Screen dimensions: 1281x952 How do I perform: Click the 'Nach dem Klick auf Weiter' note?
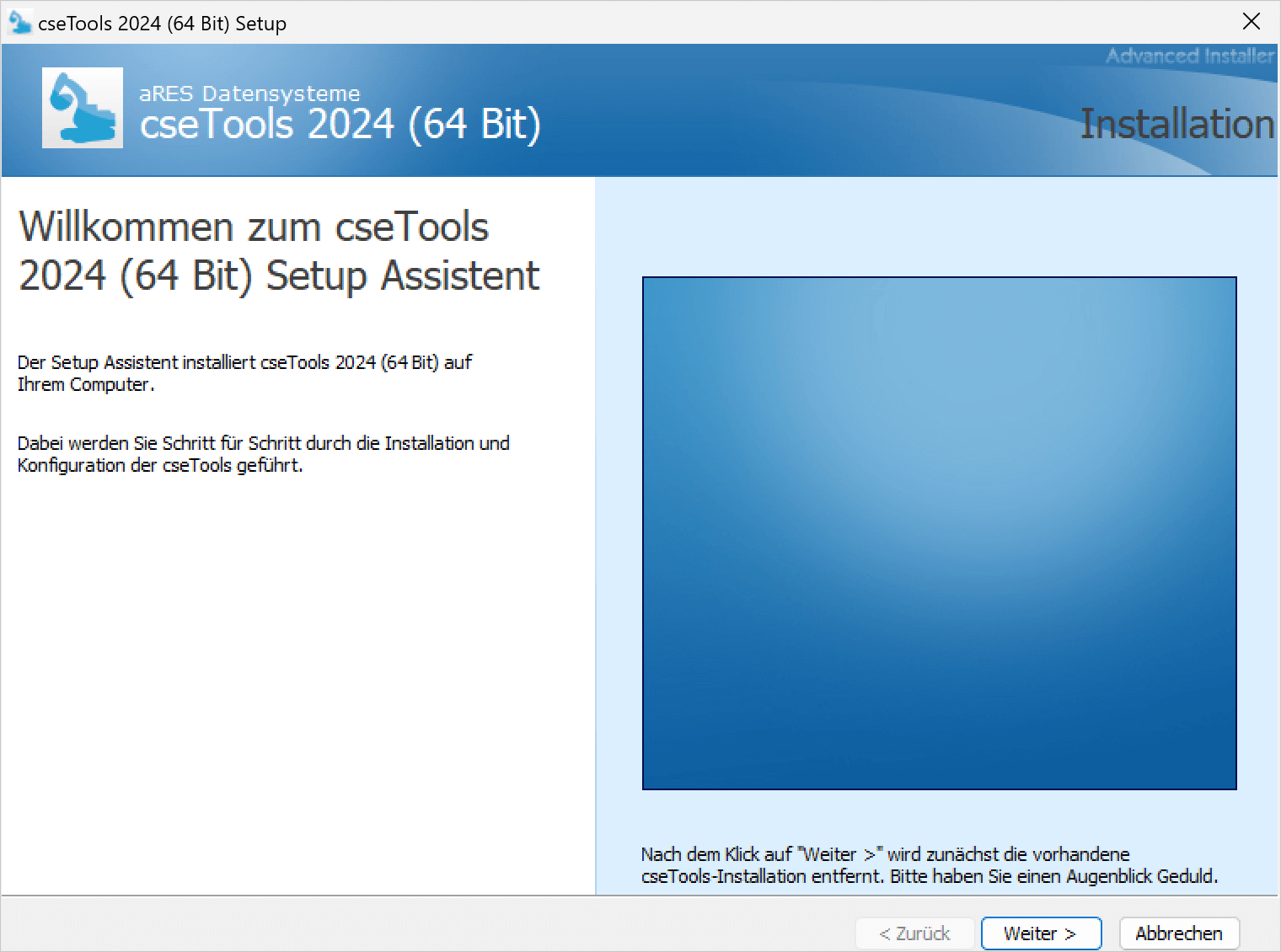click(929, 865)
